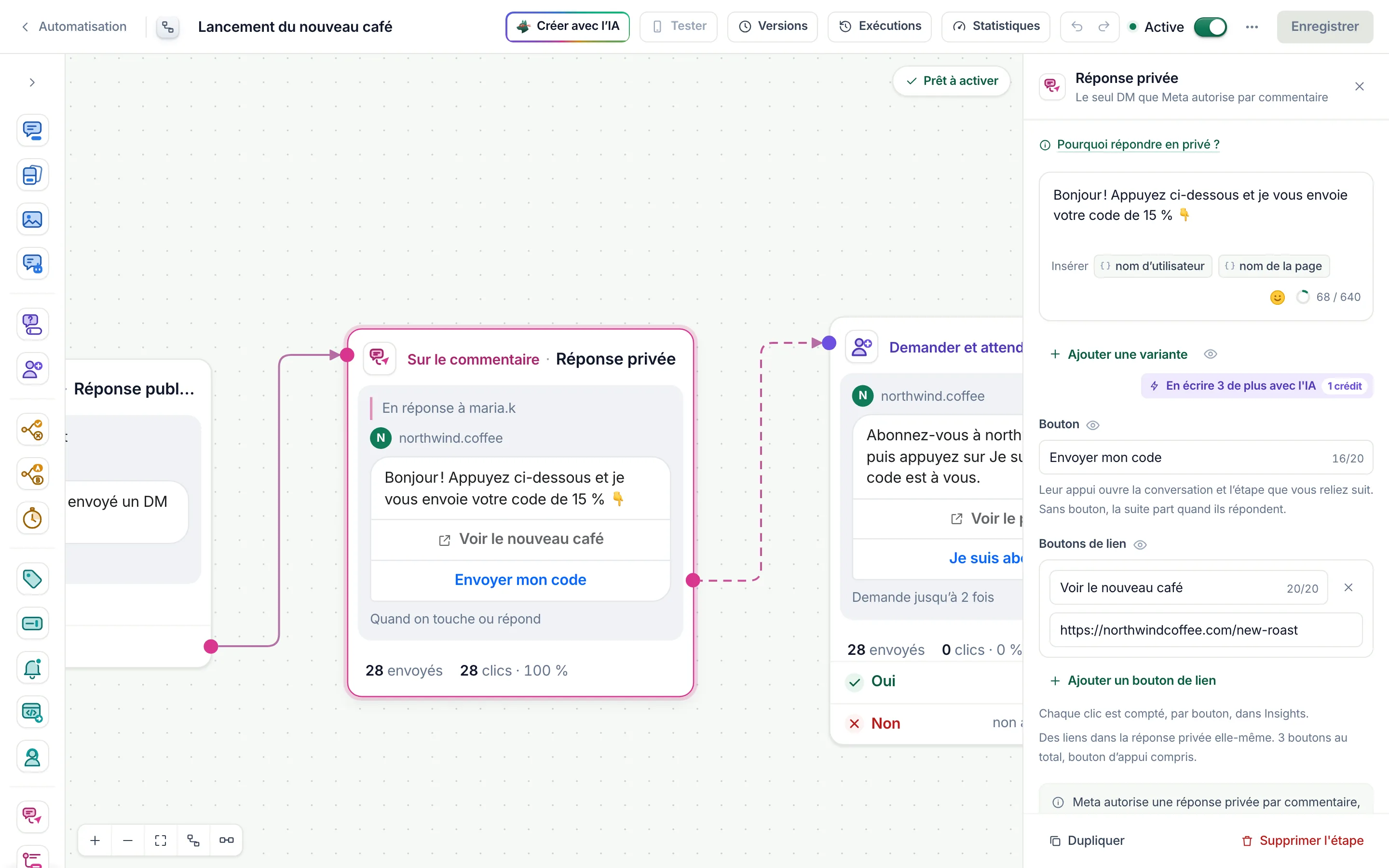Viewport: 1389px width, 868px height.
Task: Click the Envoyer mon code button field
Action: pos(1205,458)
